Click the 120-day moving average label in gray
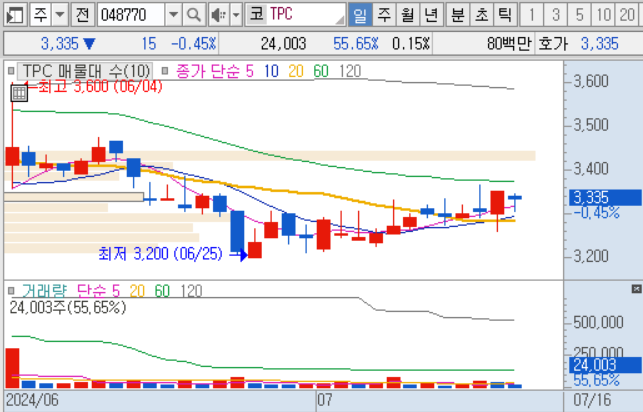The image size is (643, 412). coord(350,71)
